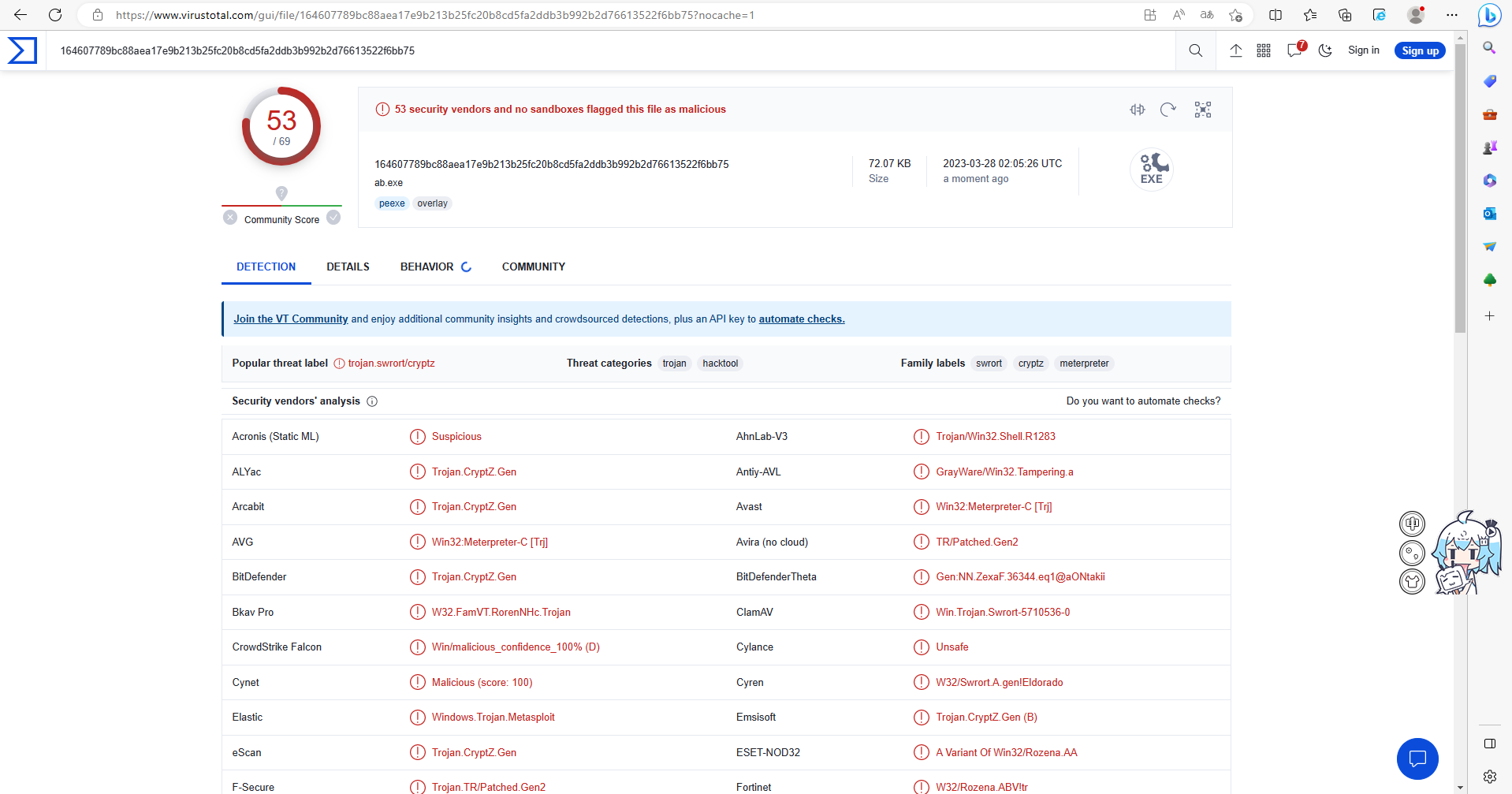Open the browser Settings and more menu

pos(1452,15)
